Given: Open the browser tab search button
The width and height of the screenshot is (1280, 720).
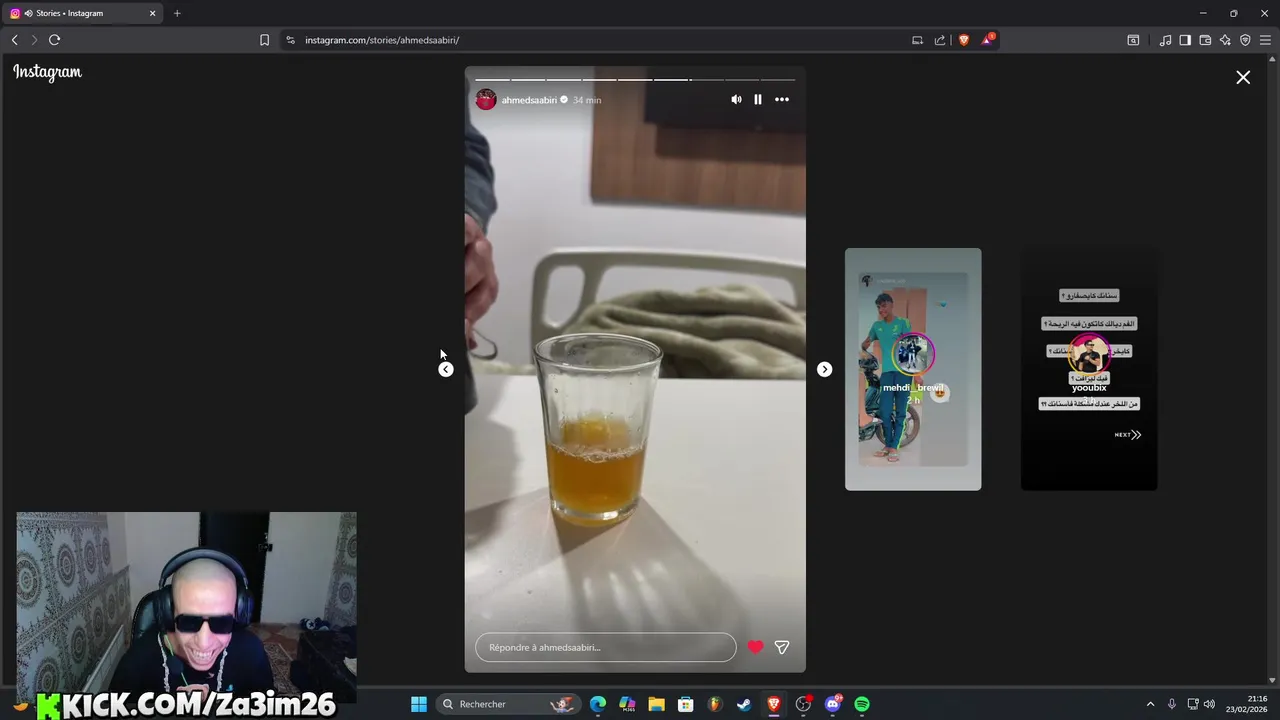Looking at the screenshot, I should click(1133, 40).
